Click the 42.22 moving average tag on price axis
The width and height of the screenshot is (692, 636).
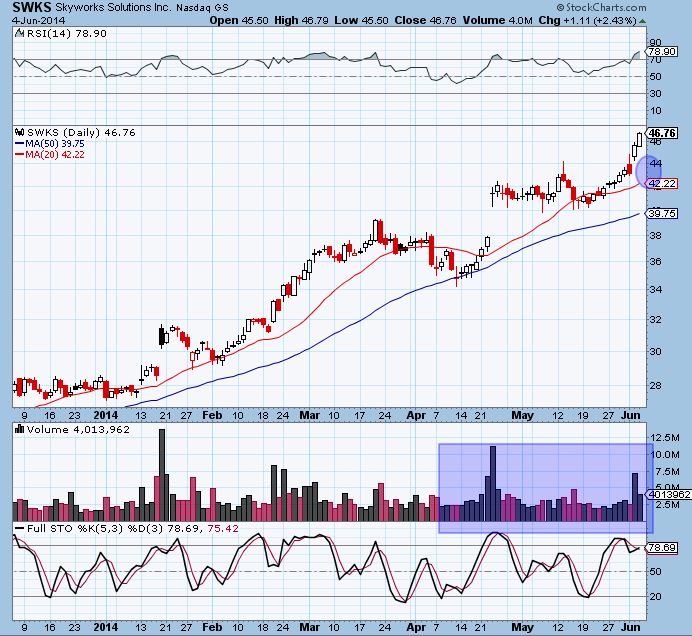[x=662, y=183]
